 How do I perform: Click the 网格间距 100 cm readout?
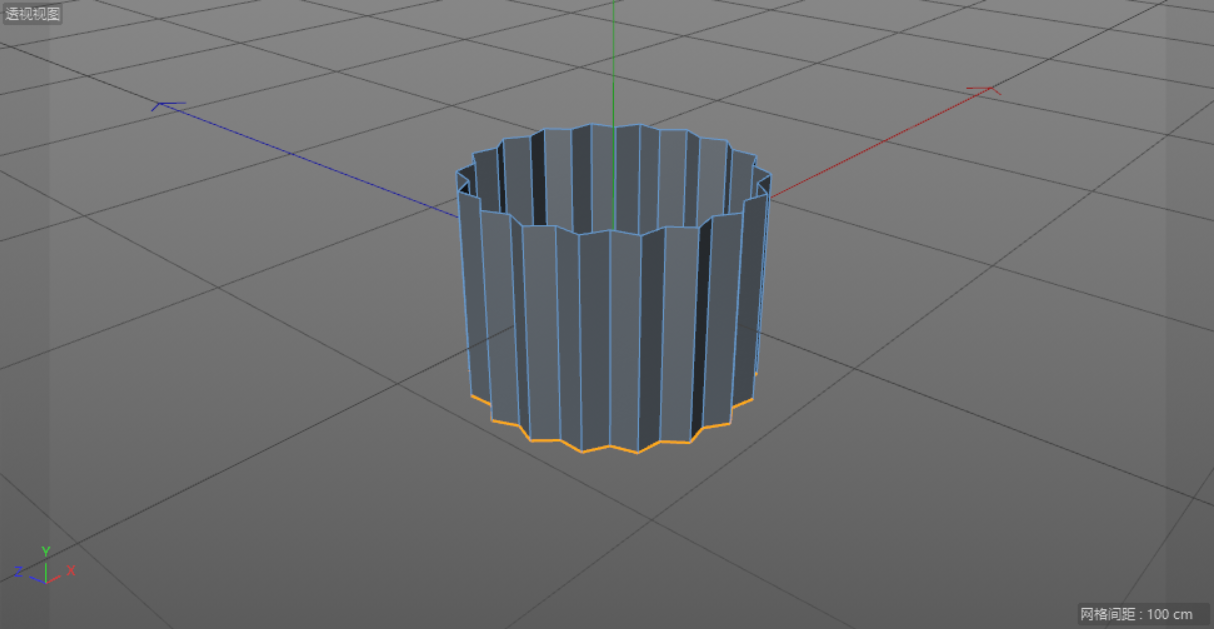1136,614
